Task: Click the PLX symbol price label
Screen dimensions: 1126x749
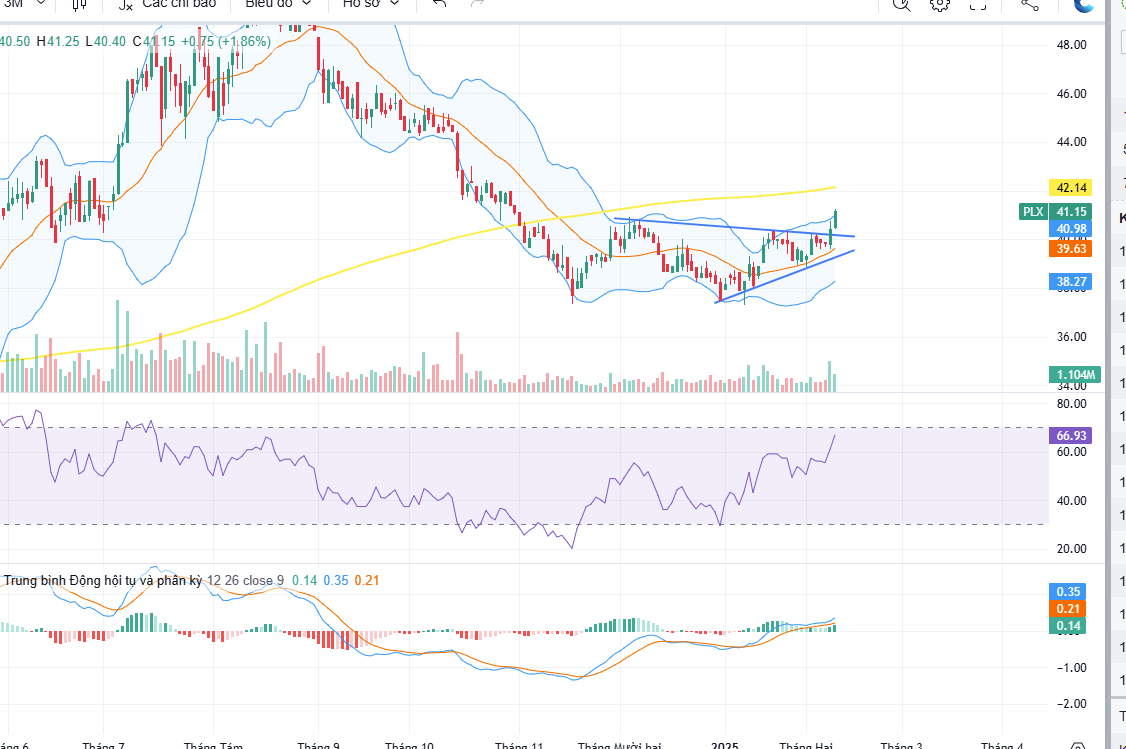Action: coord(1033,212)
